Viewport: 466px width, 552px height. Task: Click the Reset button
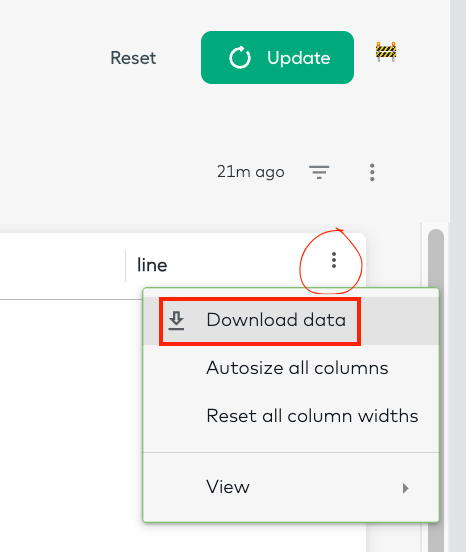[x=133, y=58]
